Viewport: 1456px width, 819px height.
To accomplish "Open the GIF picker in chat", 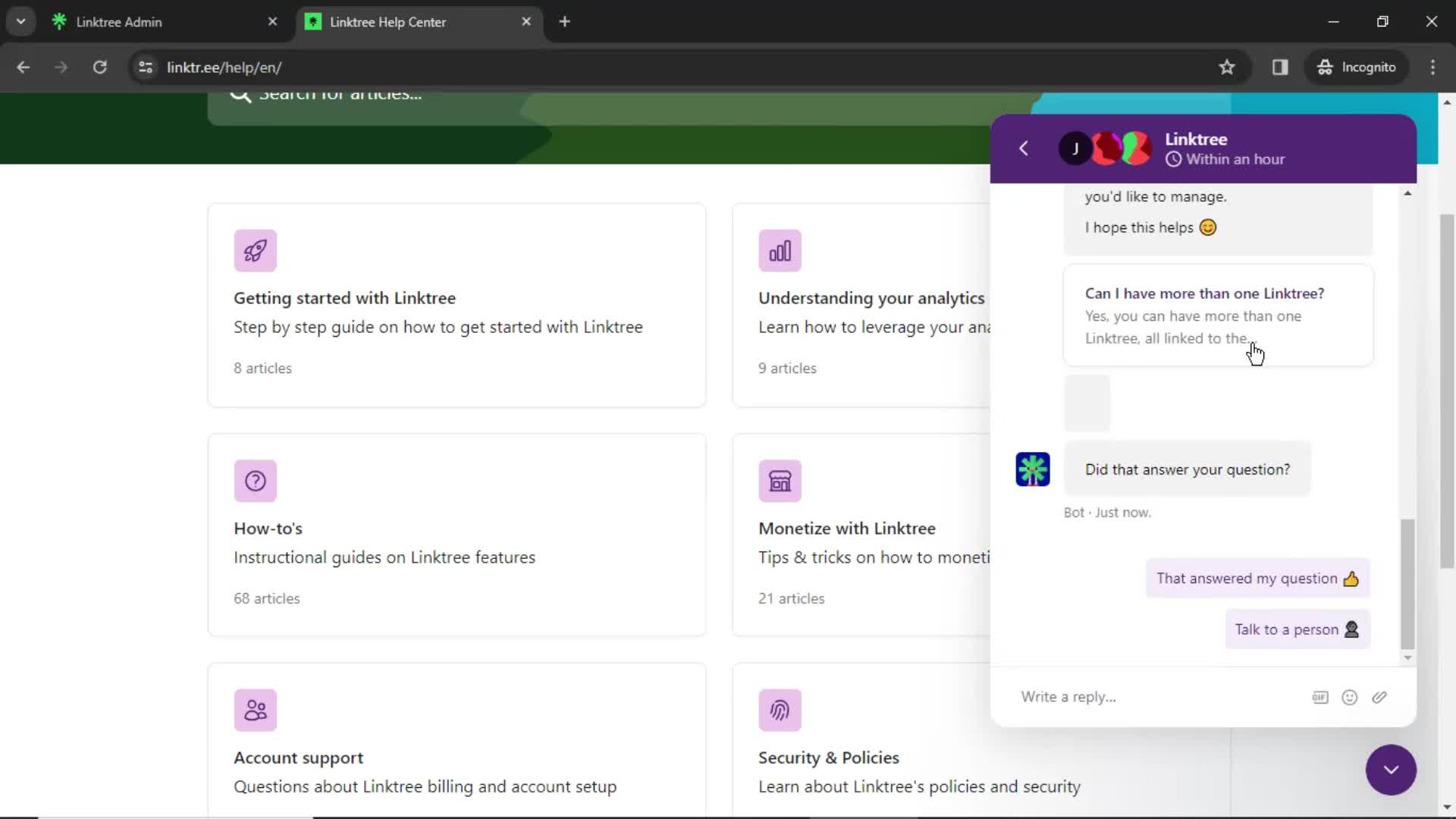I will (x=1320, y=697).
